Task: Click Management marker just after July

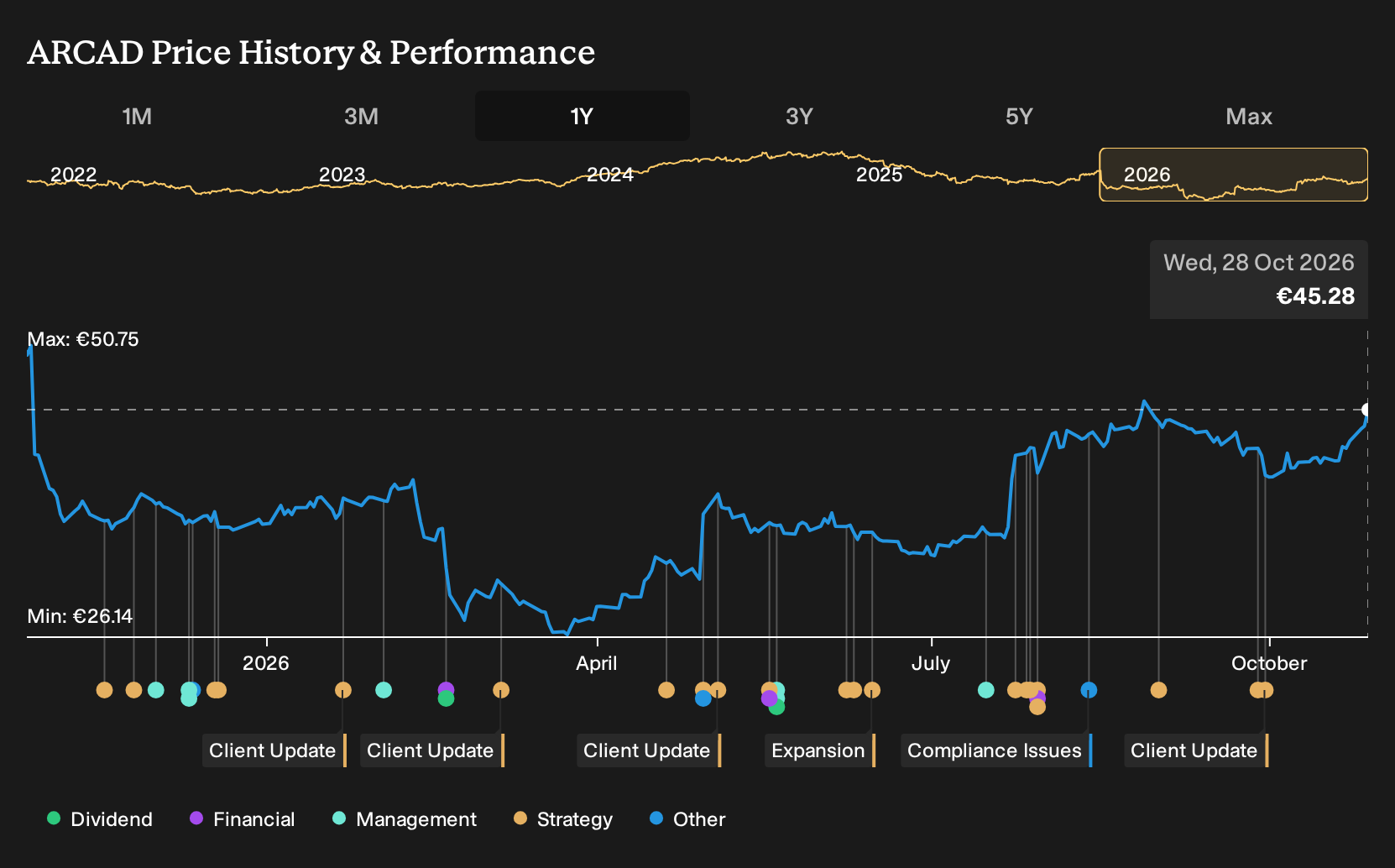Action: coord(986,690)
